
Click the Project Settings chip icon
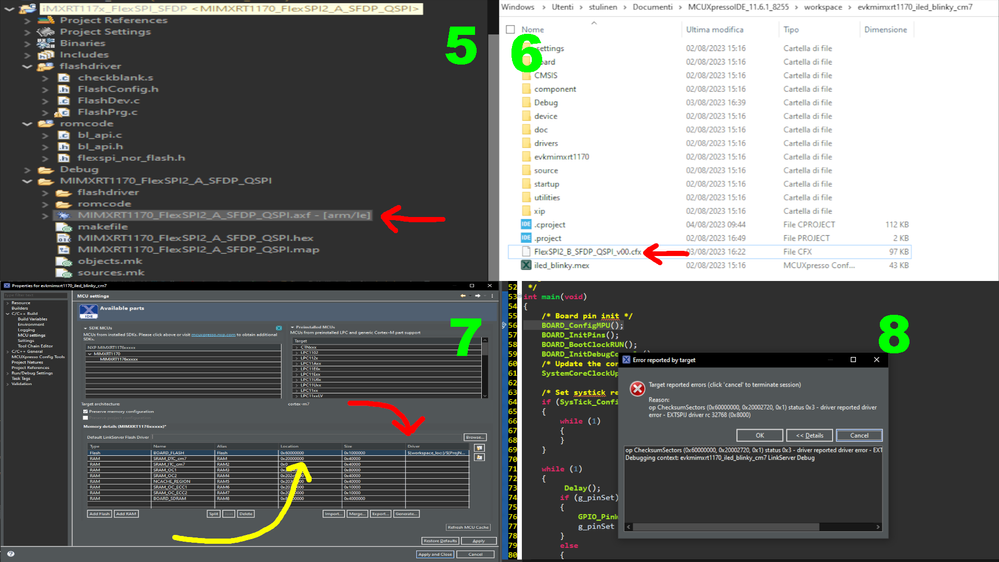tap(46, 32)
